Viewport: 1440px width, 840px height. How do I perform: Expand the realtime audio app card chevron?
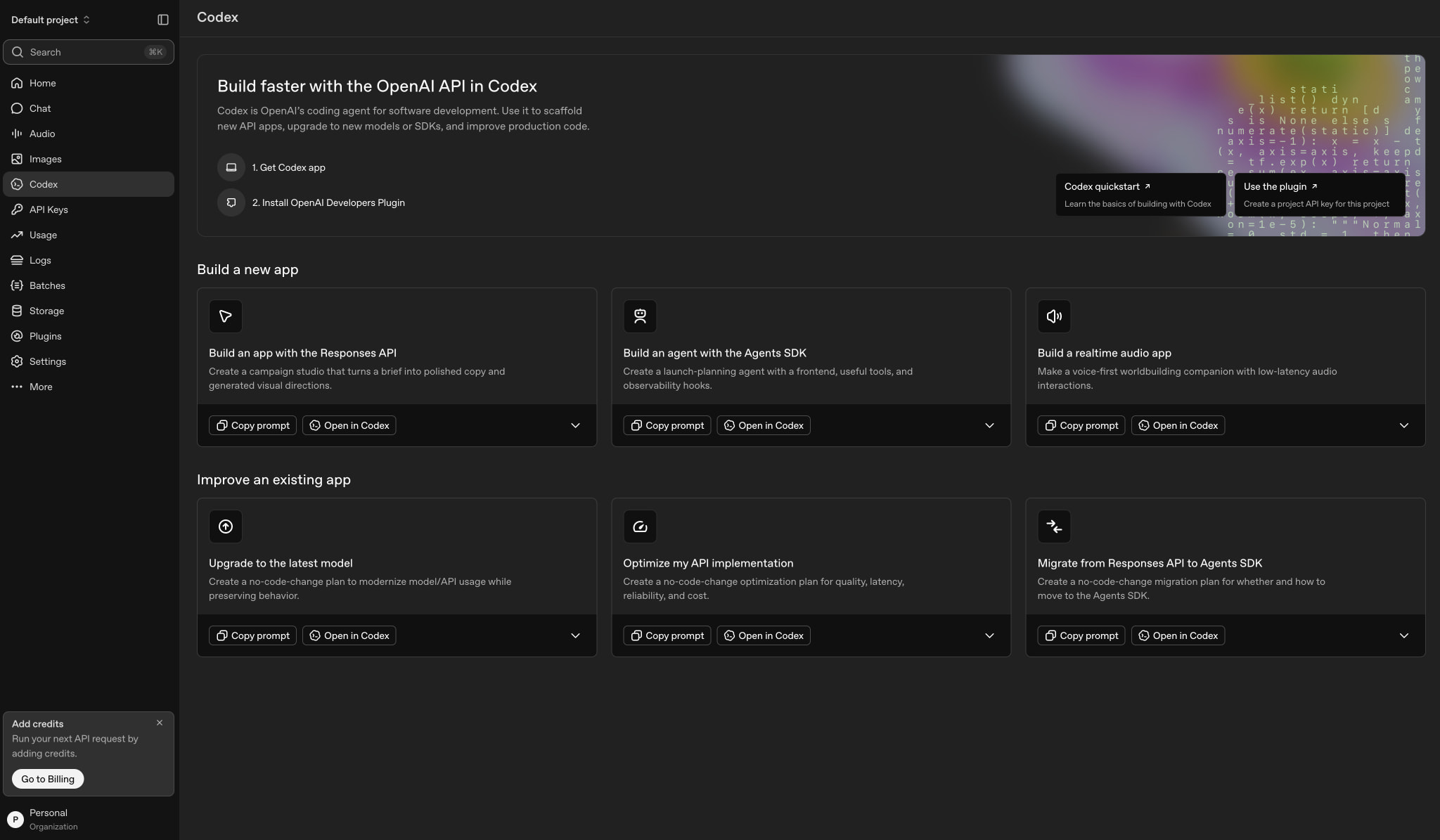pos(1403,425)
